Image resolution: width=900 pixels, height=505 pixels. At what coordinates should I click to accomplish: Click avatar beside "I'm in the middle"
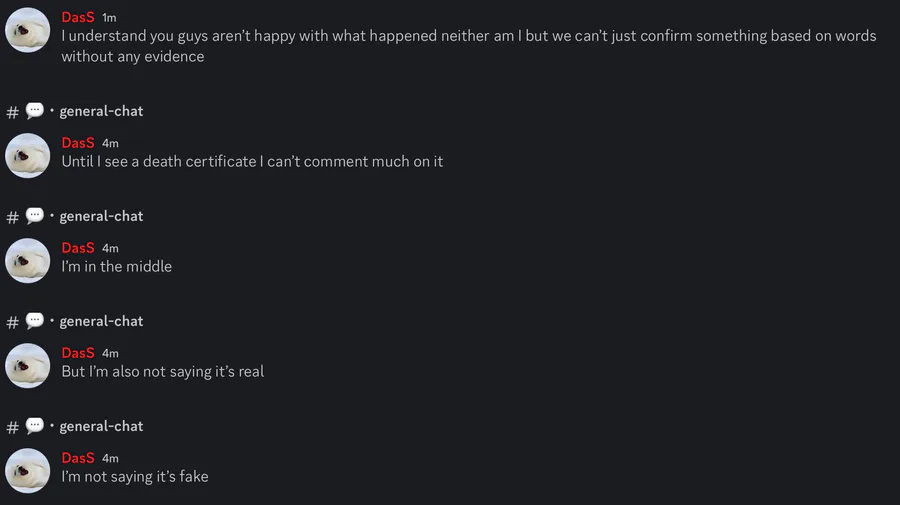pyautogui.click(x=28, y=260)
